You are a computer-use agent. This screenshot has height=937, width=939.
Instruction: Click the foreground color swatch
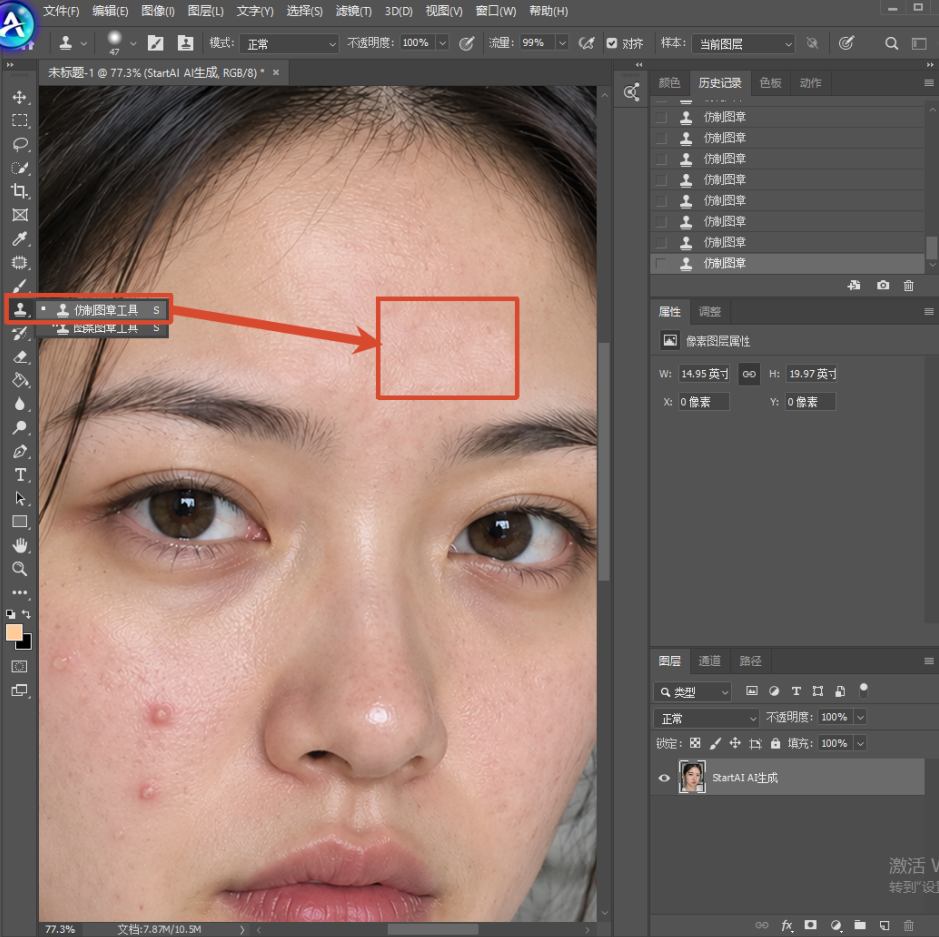click(14, 633)
